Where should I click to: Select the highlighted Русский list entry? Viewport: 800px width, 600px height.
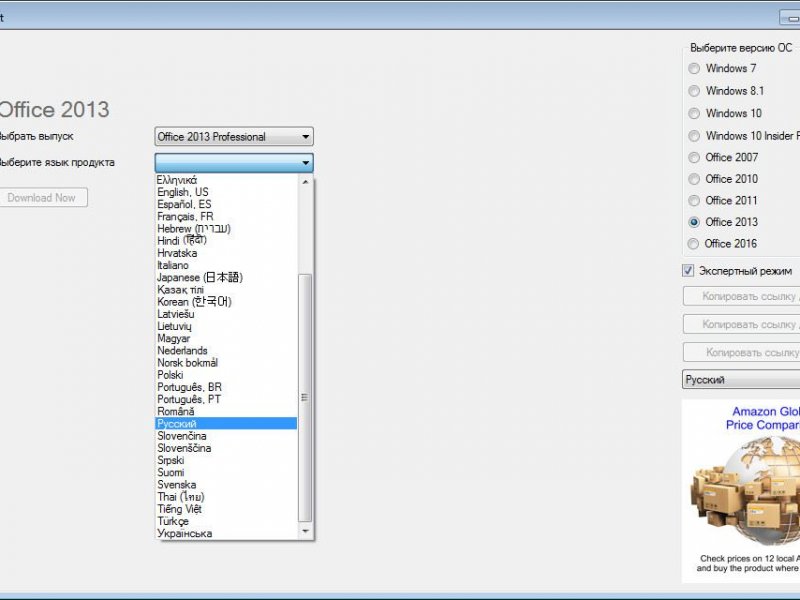point(226,423)
